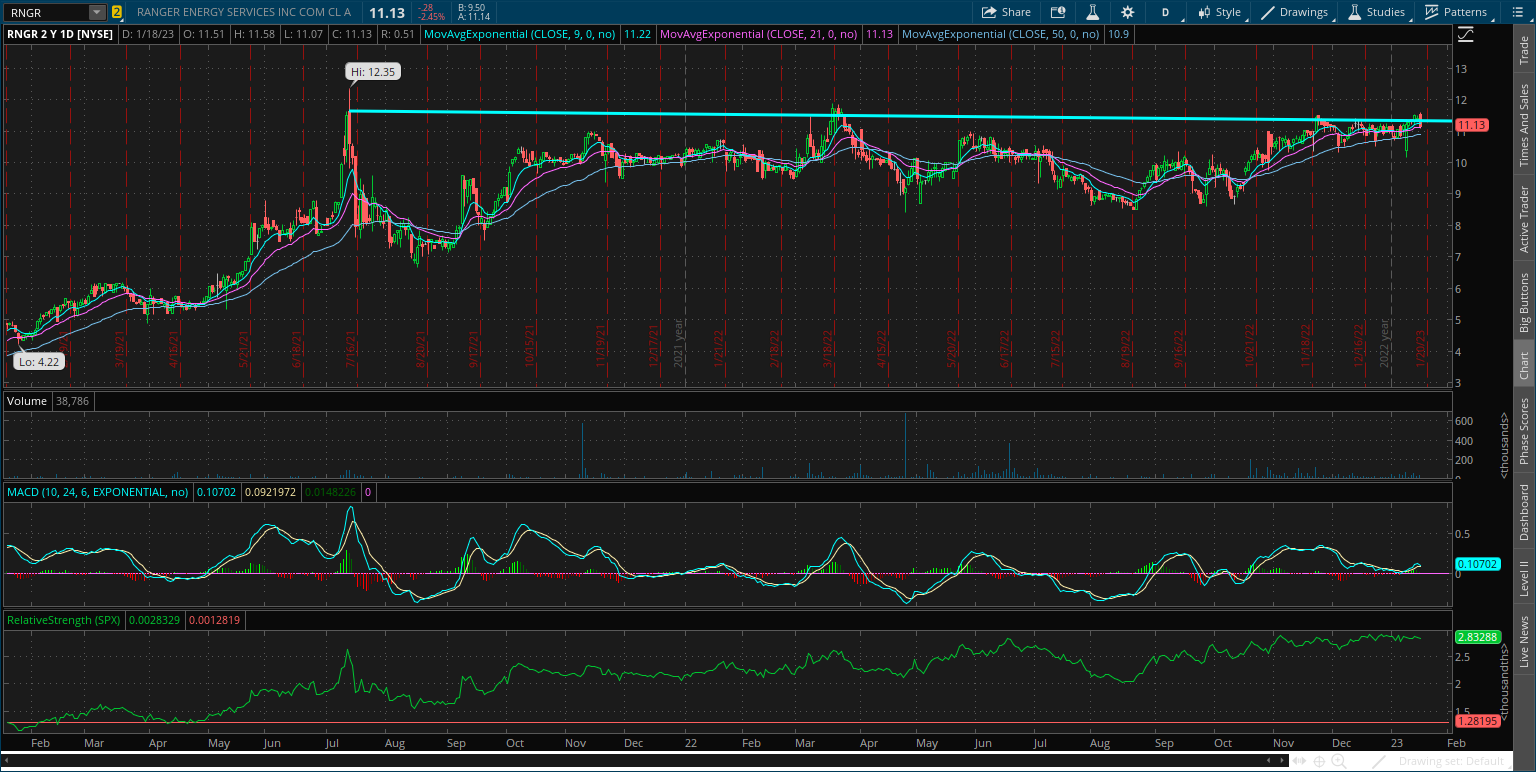Click the flask-shaped Studies icon
The height and width of the screenshot is (772, 1536).
(x=1358, y=12)
